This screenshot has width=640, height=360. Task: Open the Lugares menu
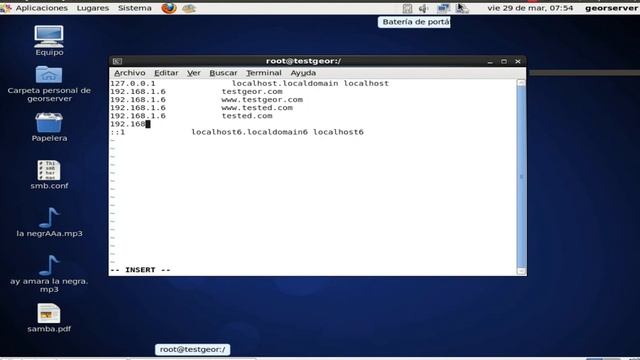click(93, 8)
